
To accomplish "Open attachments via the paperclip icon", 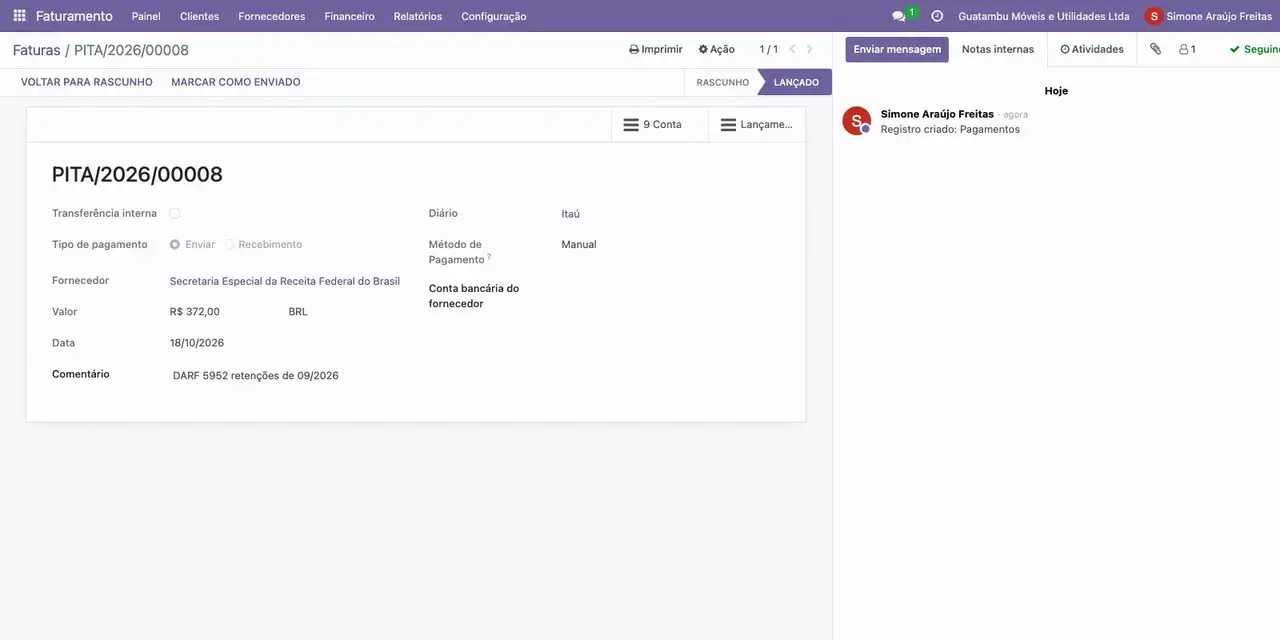I will [1155, 49].
